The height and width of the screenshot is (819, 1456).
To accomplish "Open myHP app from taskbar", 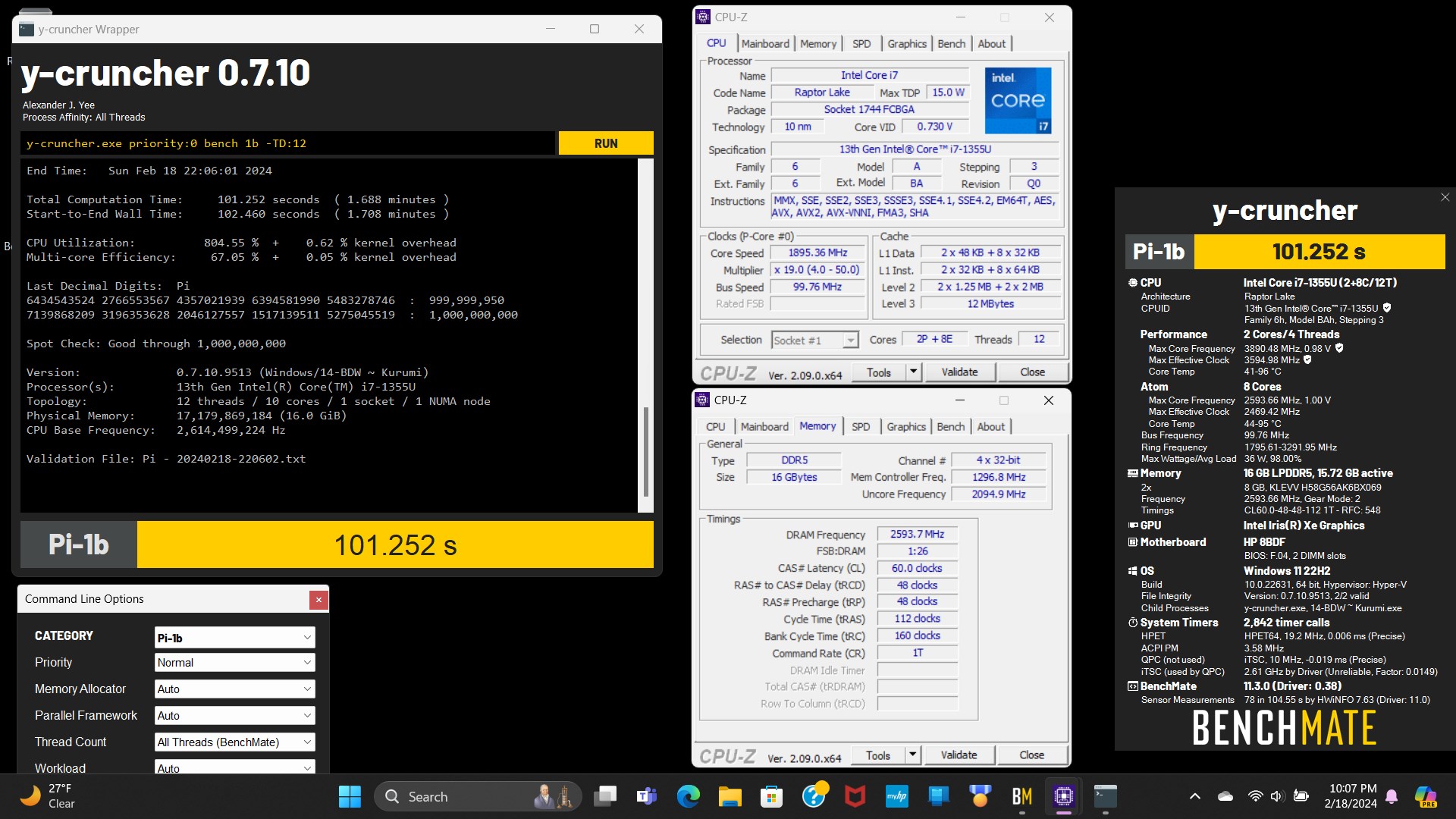I will tap(897, 797).
